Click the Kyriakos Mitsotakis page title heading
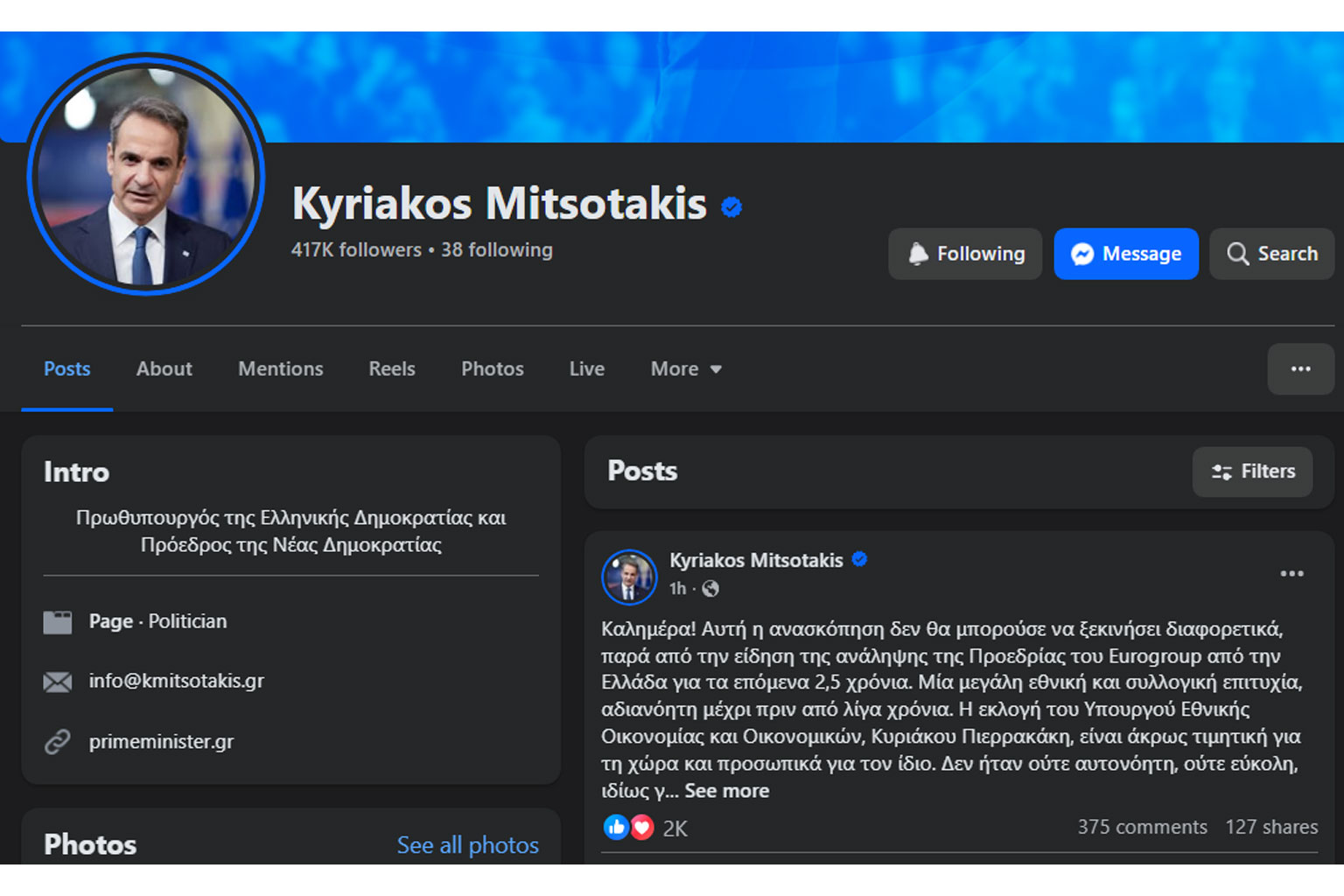Screen dimensions: 1344x896 [499, 204]
